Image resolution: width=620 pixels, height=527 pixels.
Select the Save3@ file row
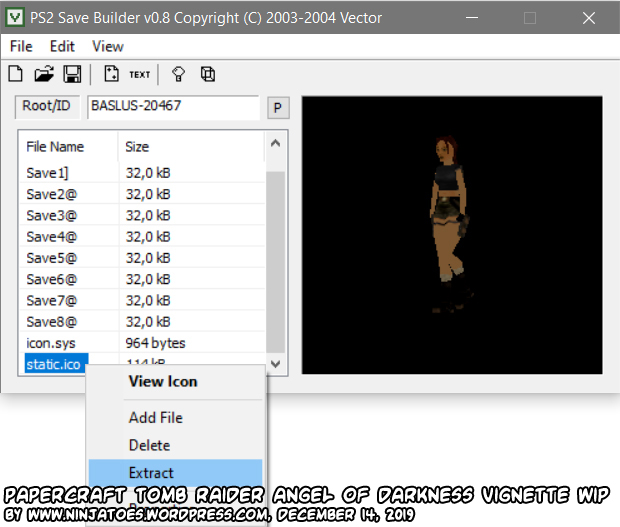[x=142, y=215]
